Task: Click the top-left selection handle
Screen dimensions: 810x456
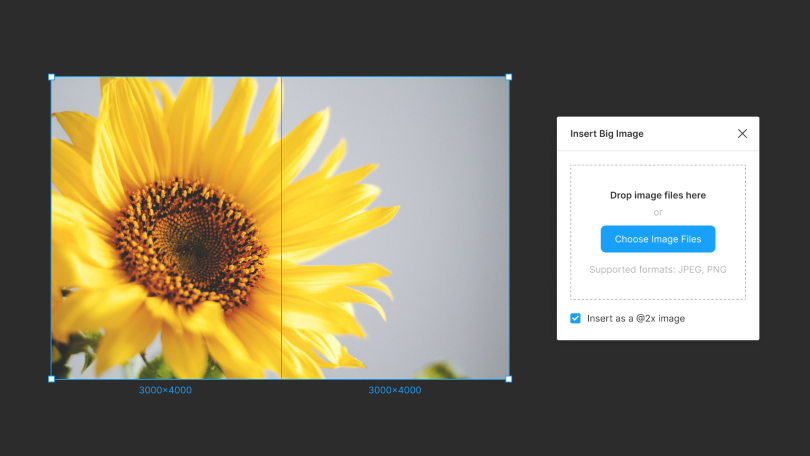Action: point(52,77)
